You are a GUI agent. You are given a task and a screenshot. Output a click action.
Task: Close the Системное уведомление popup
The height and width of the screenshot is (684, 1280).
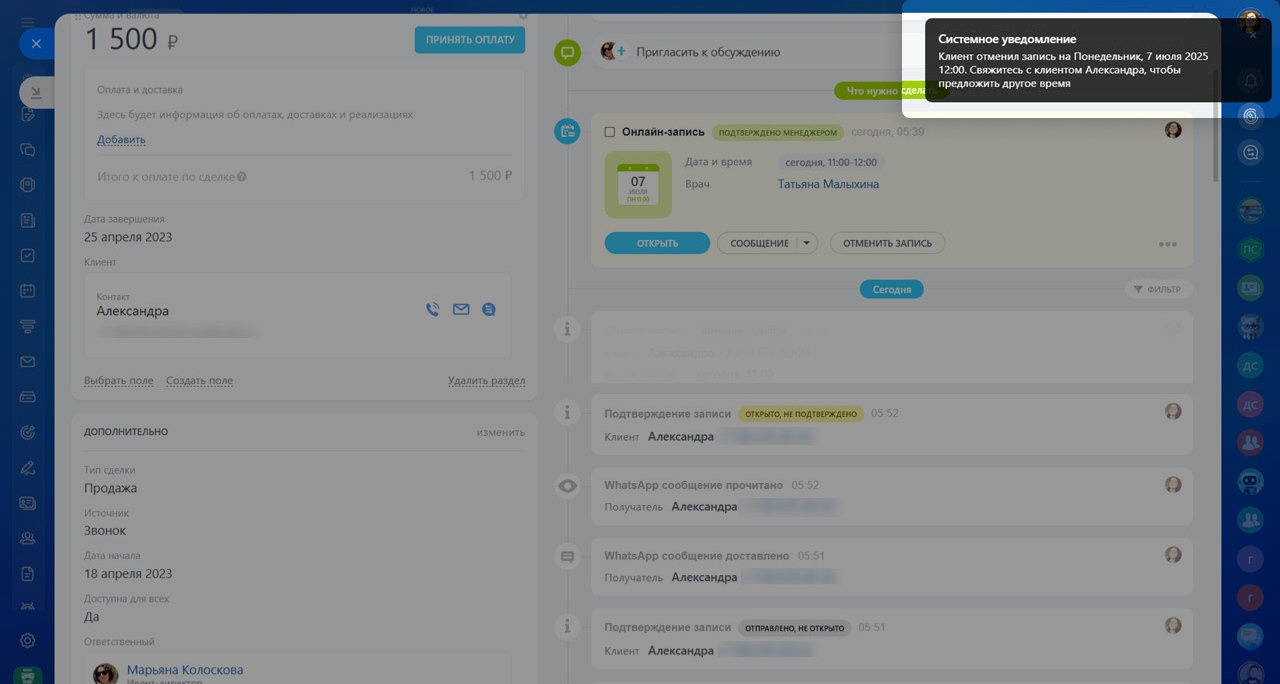(1253, 35)
